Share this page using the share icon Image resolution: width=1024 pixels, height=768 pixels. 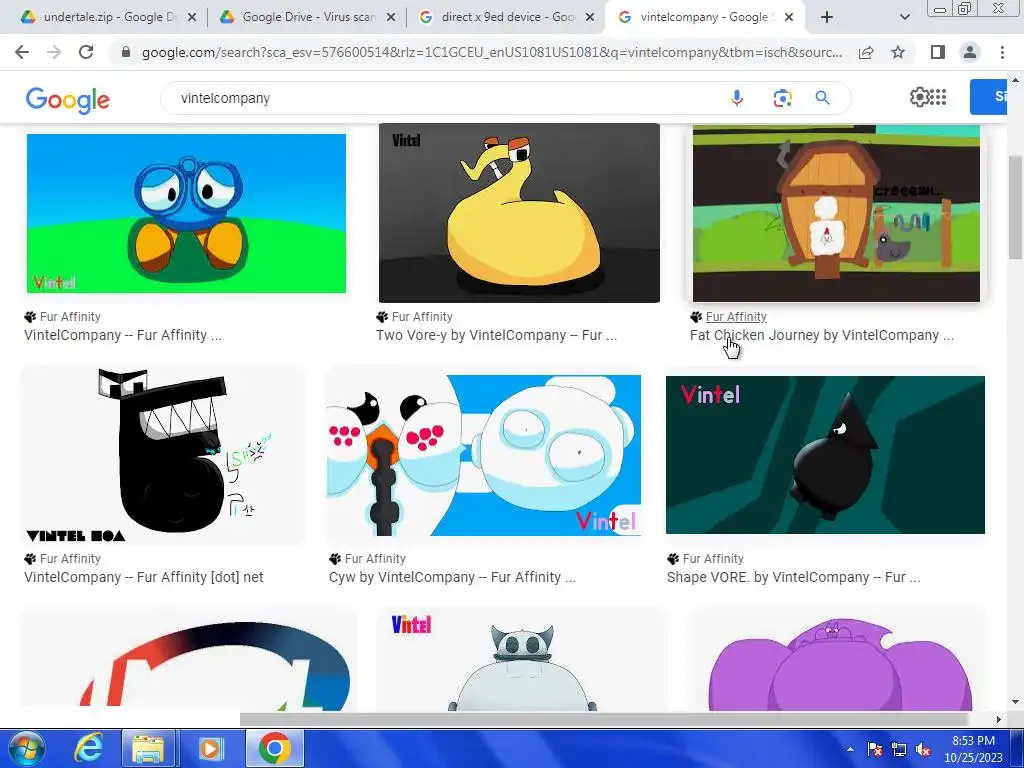(x=866, y=52)
